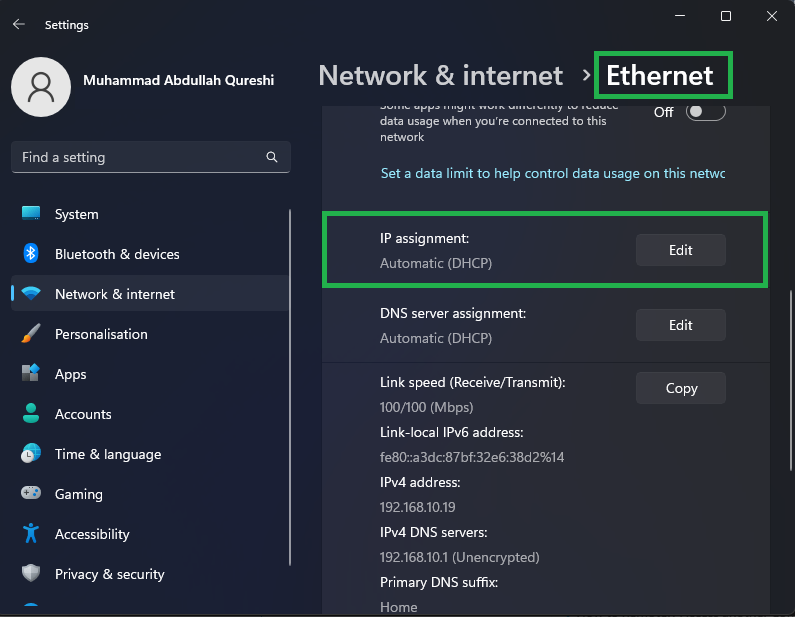
Task: Click the Time & language globe icon
Action: tap(31, 454)
